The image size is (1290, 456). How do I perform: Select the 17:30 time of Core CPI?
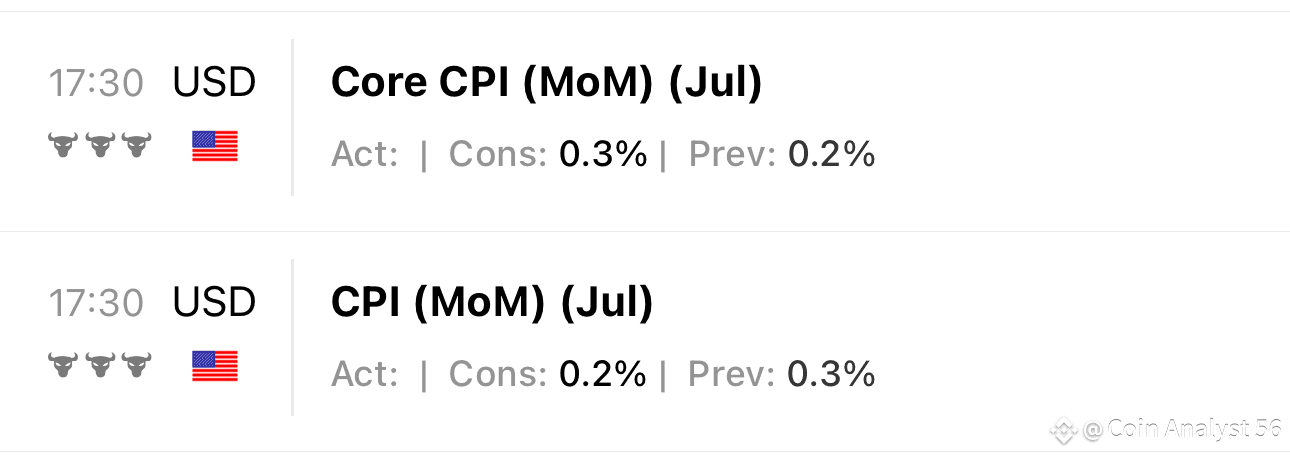pos(96,83)
